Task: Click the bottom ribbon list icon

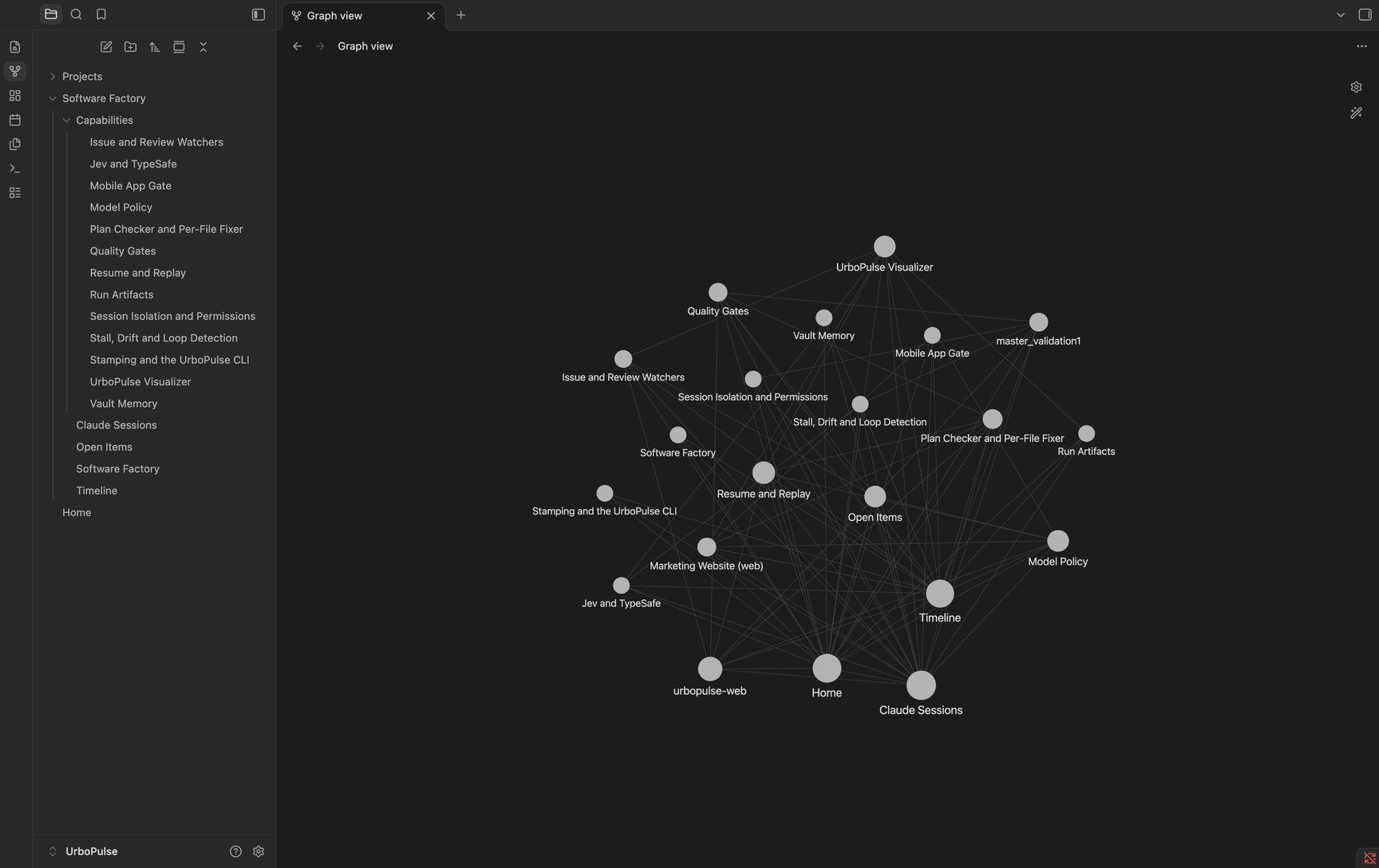Action: coord(14,193)
